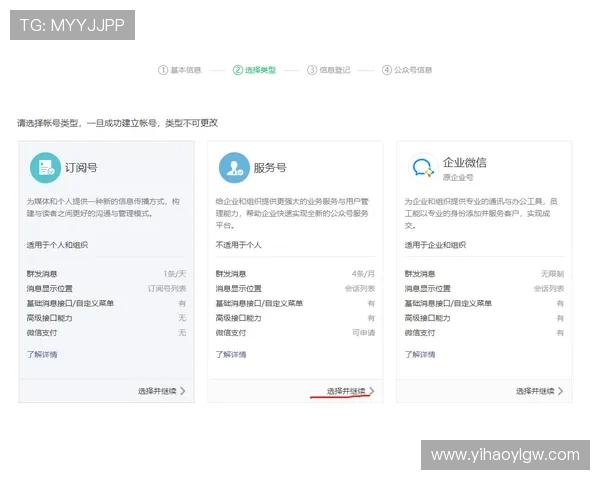Click 会话列表 value in 服务号 card
The width and height of the screenshot is (600, 480).
click(360, 289)
